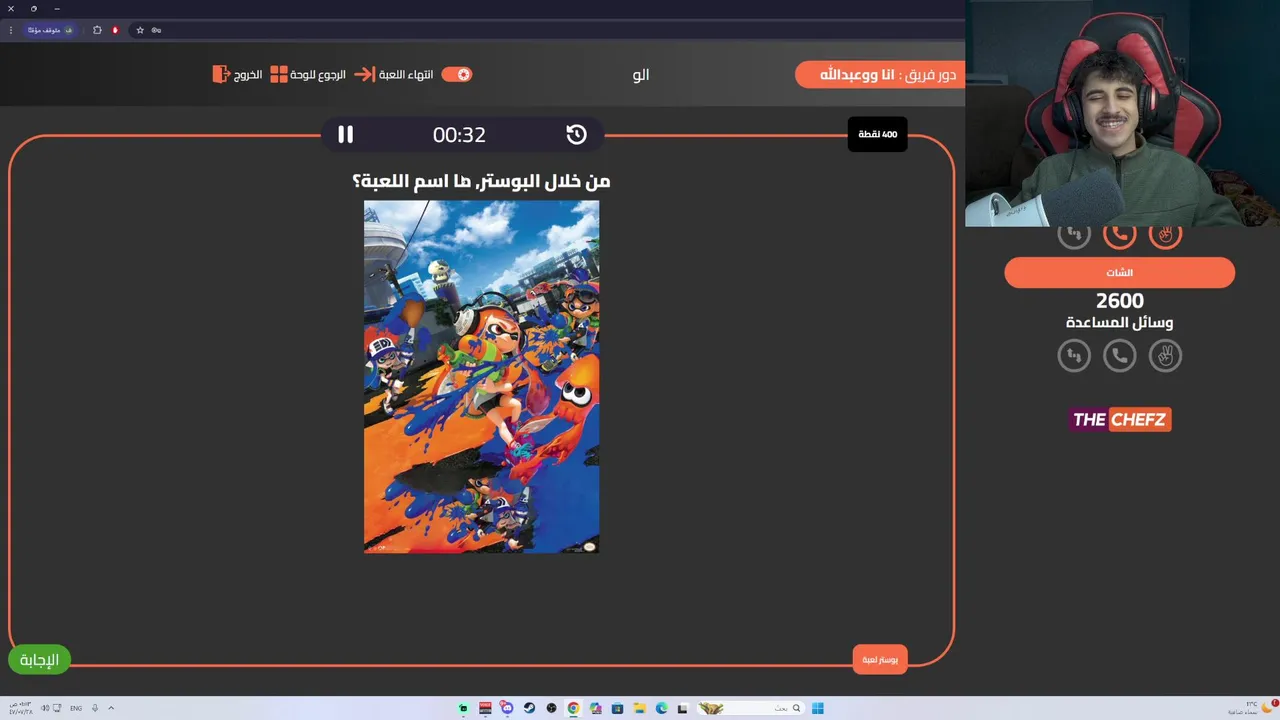The height and width of the screenshot is (720, 1280).
Task: Reset the countdown timer with the rewind-clock icon
Action: tap(576, 134)
